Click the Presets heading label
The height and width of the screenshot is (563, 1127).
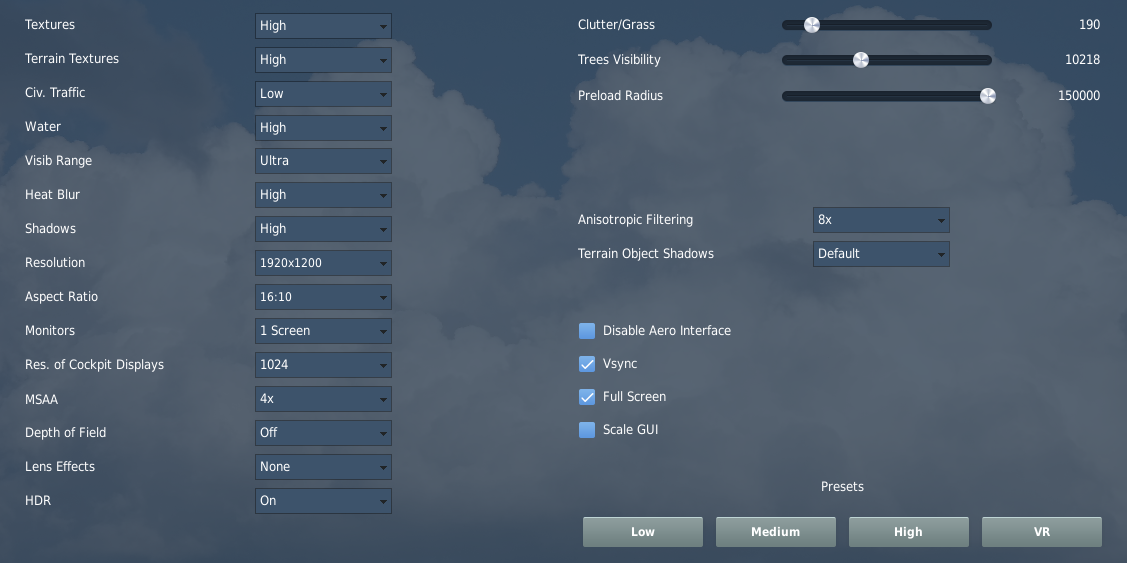tap(842, 487)
